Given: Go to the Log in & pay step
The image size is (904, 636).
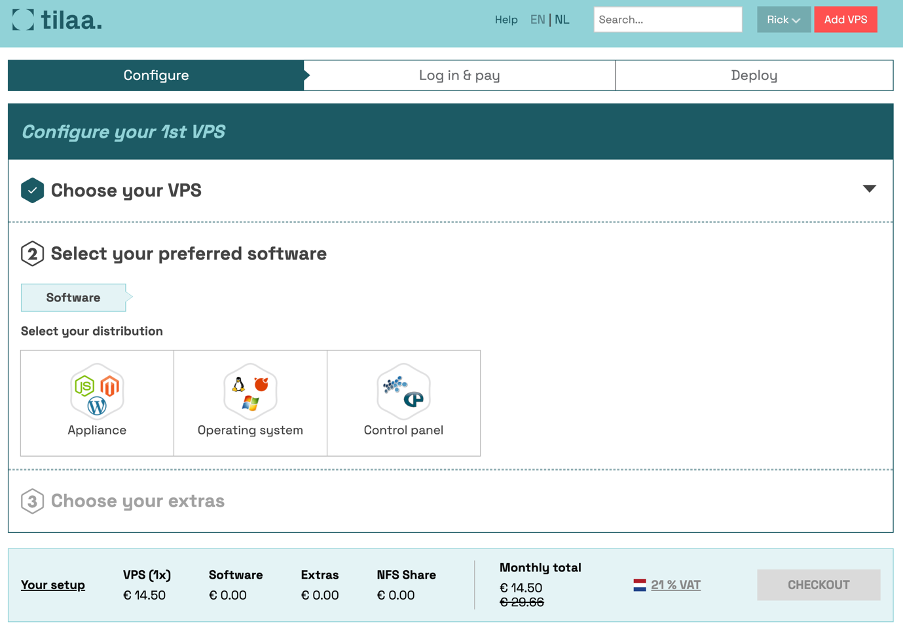Looking at the screenshot, I should [459, 76].
